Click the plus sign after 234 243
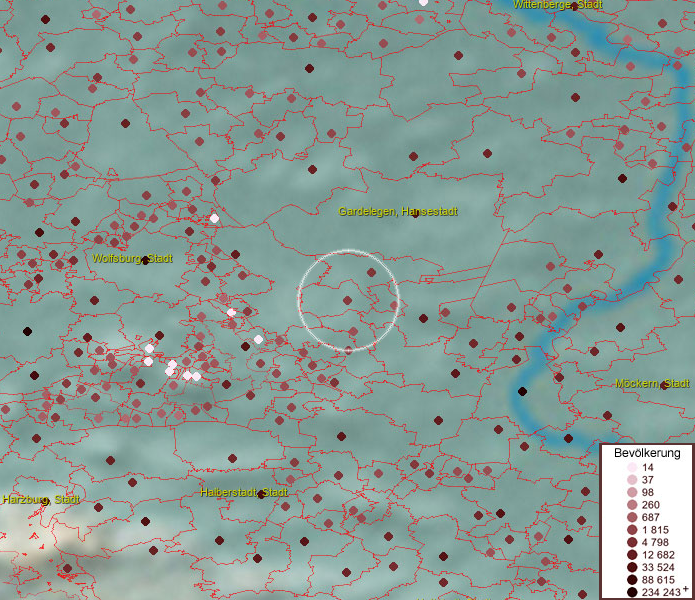The width and height of the screenshot is (695, 600). (686, 589)
